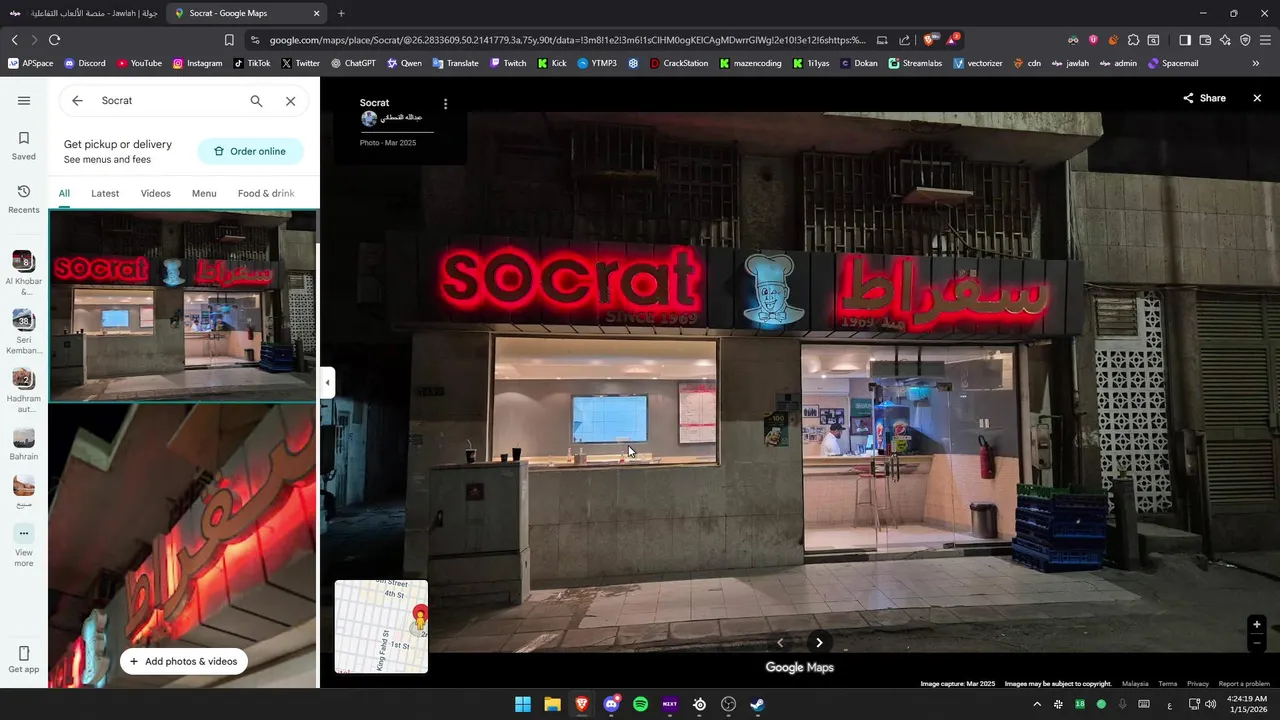Select the All photos tab
1280x720 pixels.
click(64, 193)
